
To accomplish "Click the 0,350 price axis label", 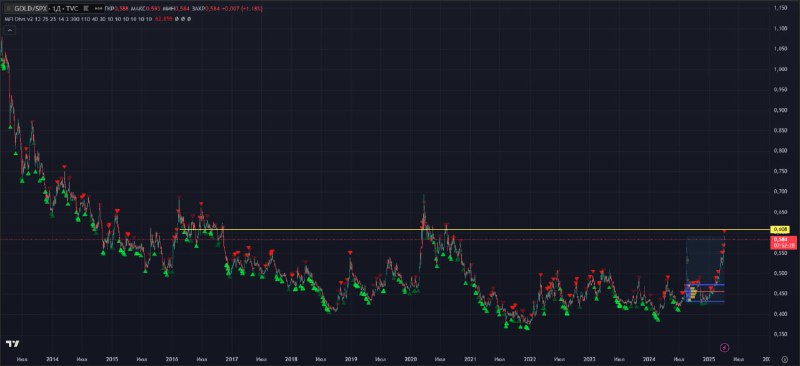I will click(x=780, y=334).
